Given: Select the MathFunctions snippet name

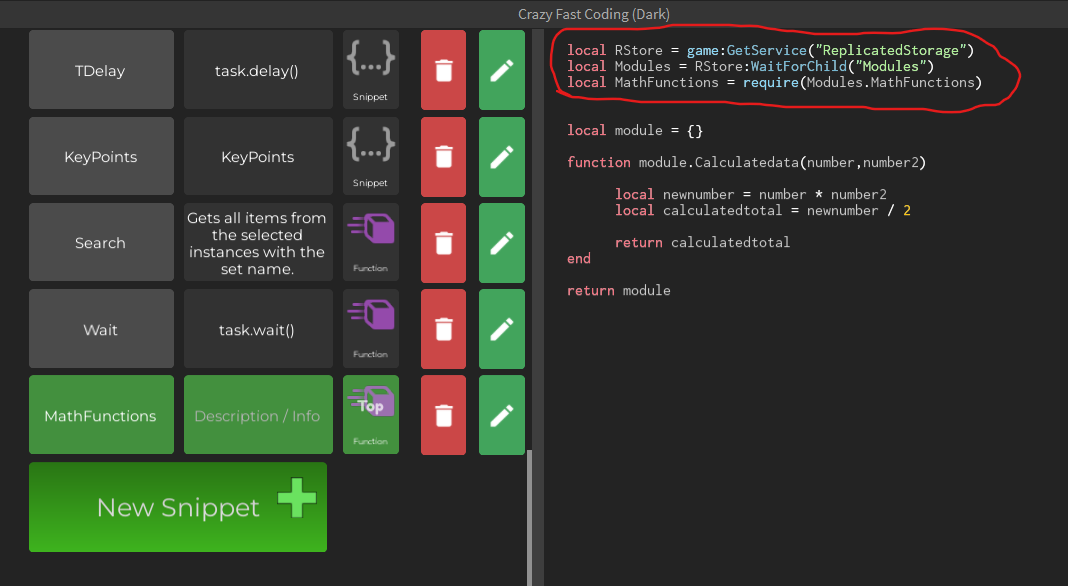Looking at the screenshot, I should click(101, 414).
